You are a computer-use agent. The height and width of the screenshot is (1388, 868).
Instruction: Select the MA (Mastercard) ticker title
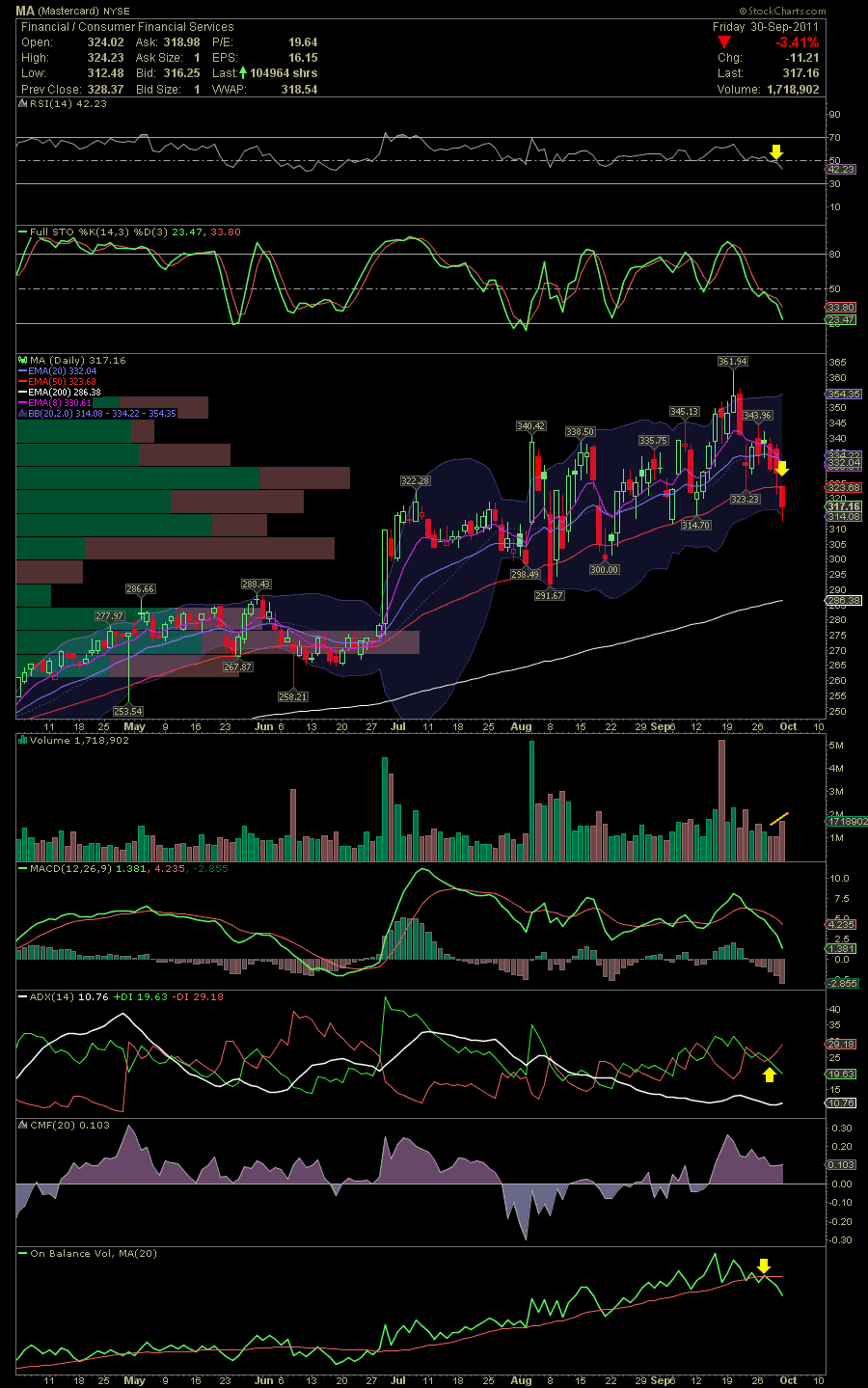click(x=72, y=11)
